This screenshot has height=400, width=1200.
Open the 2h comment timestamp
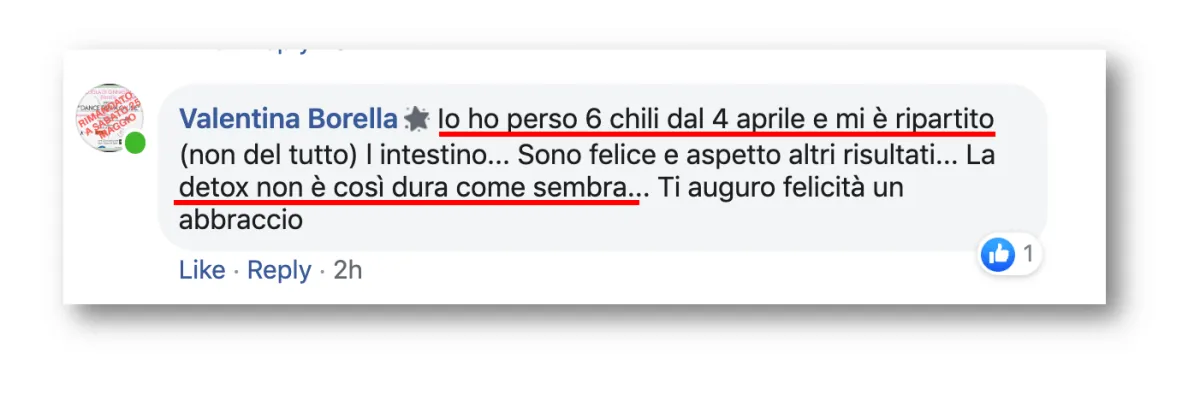347,270
